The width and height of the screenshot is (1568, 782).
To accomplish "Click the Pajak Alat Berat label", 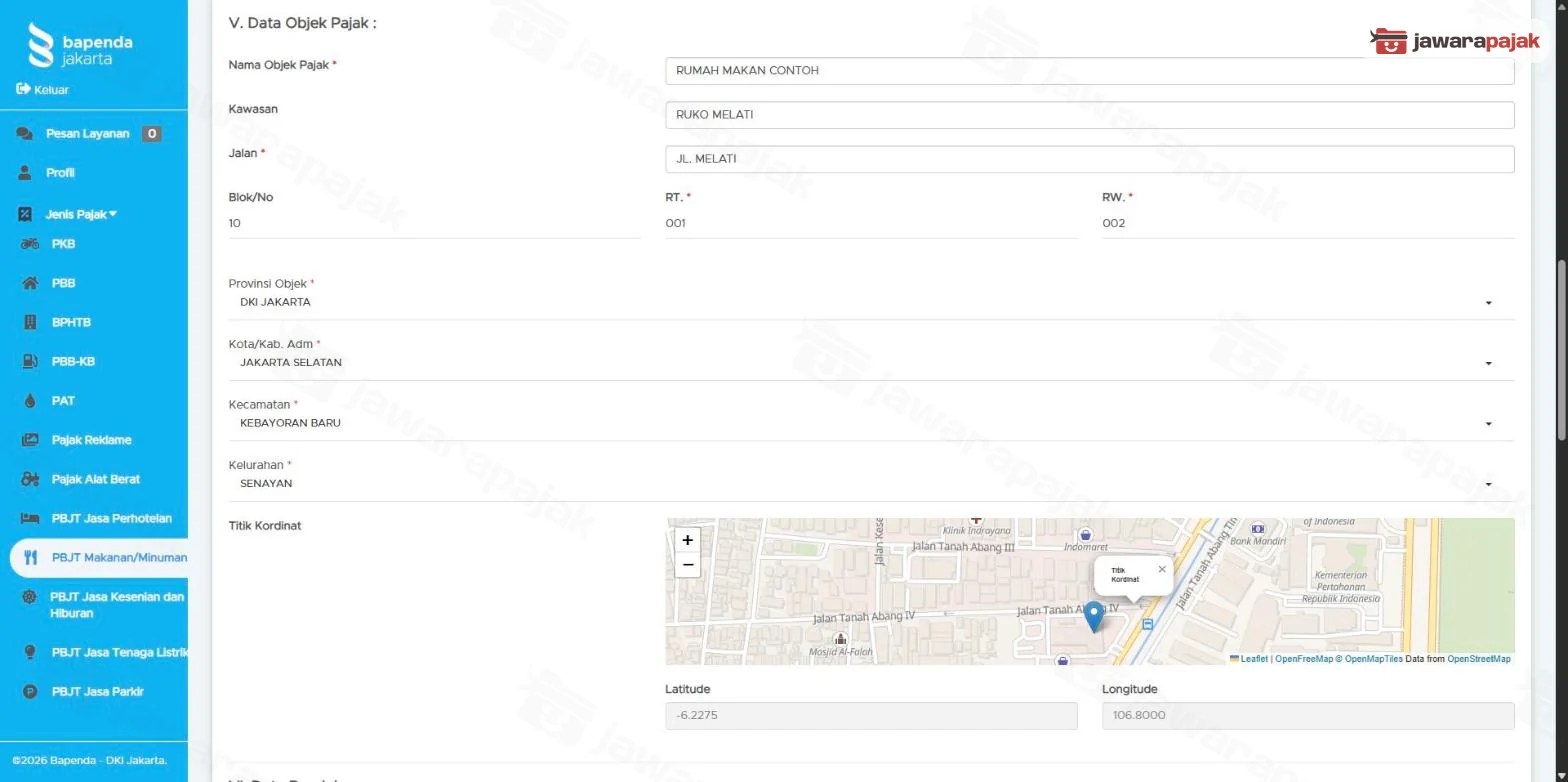I will click(x=96, y=479).
